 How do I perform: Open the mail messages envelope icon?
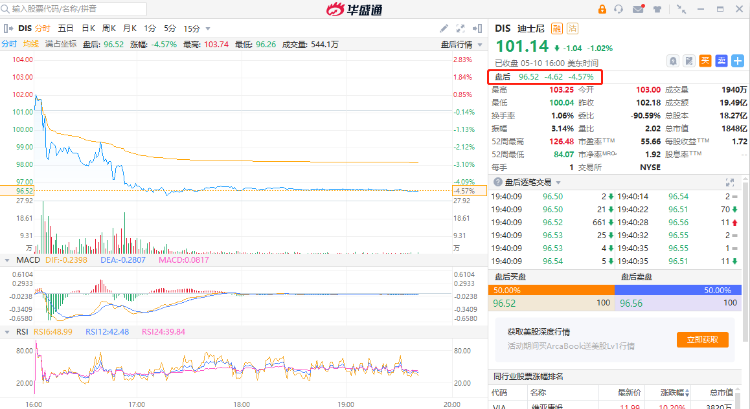[x=638, y=9]
